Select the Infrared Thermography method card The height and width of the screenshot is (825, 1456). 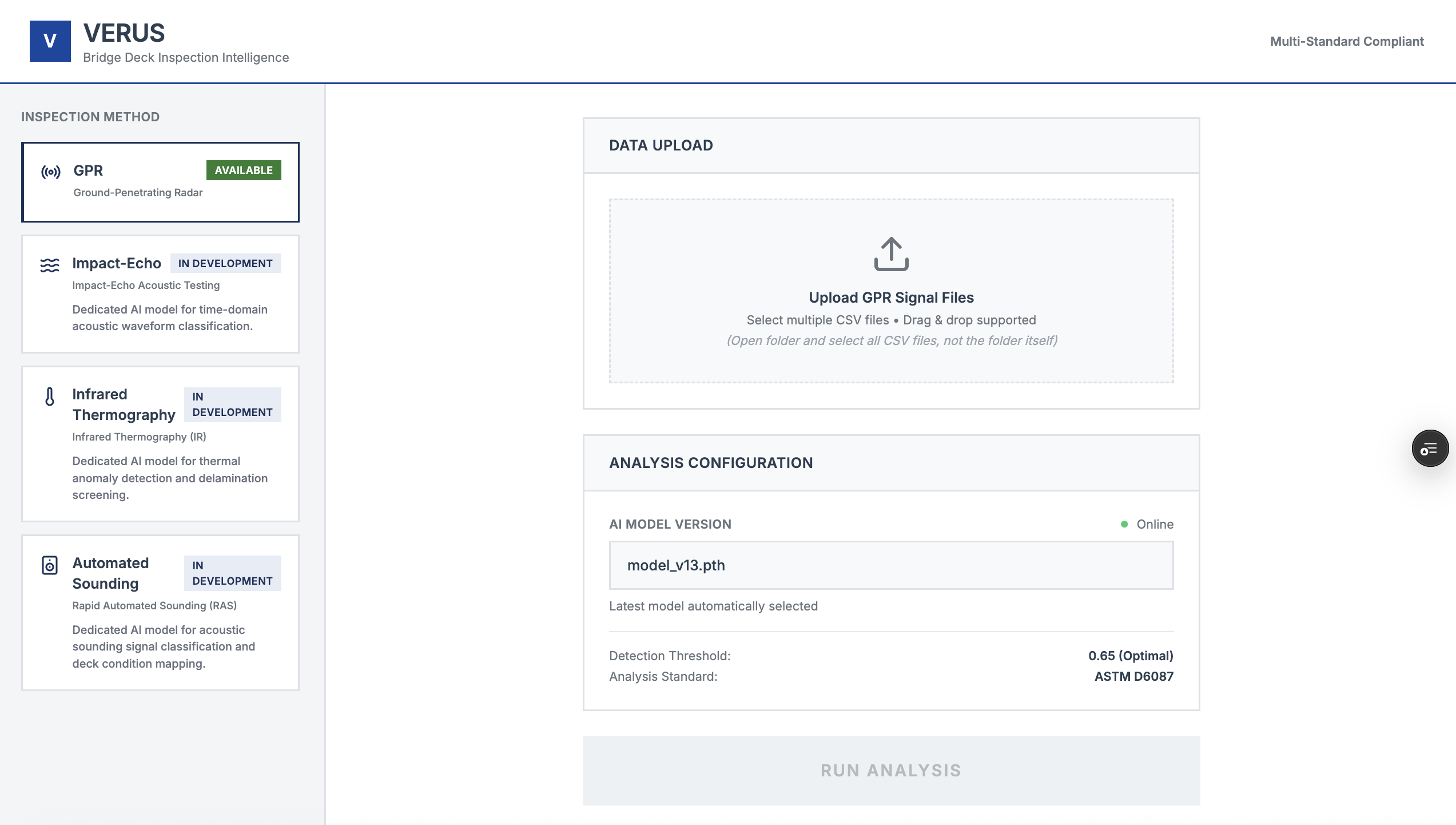click(160, 444)
